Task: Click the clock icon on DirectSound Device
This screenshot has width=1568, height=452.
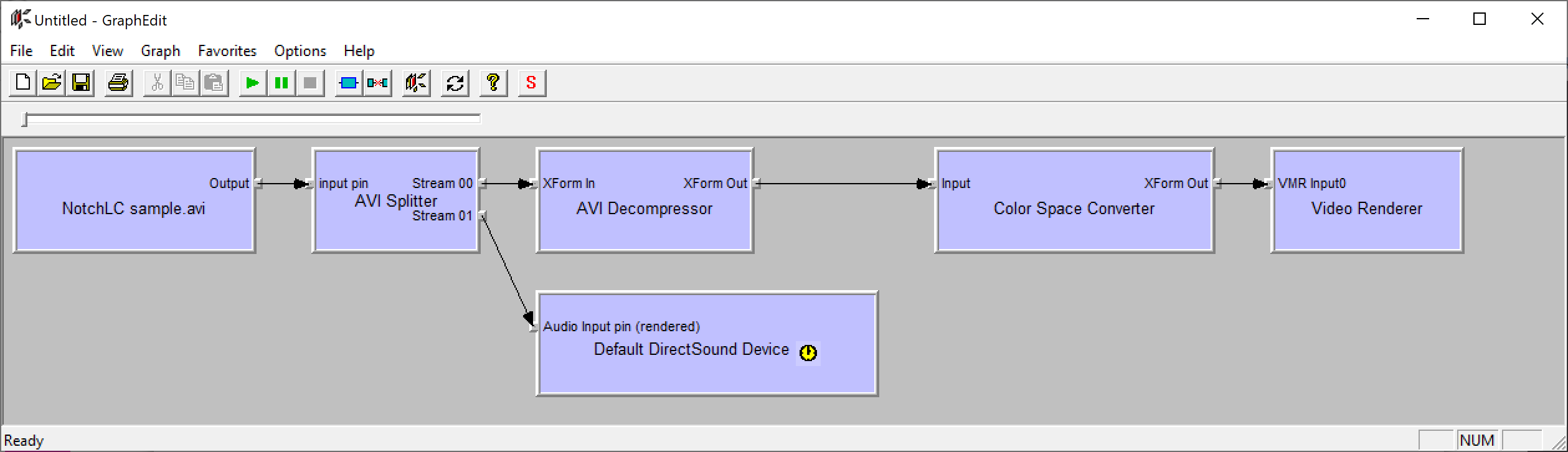Action: [x=808, y=353]
